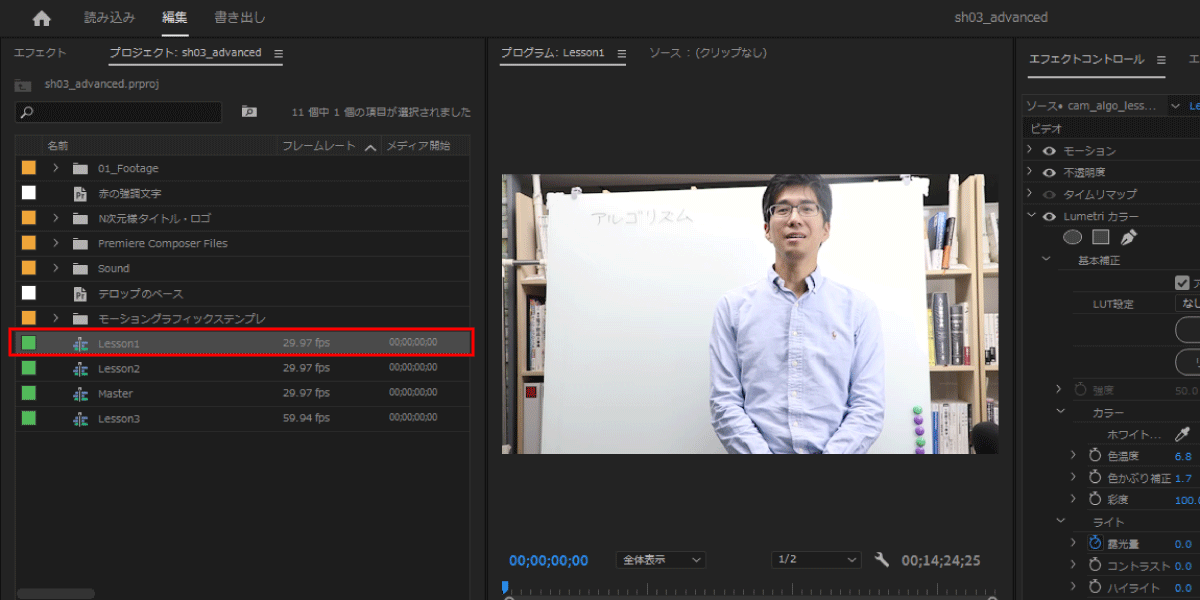This screenshot has height=600, width=1200.
Task: Click the project search input field
Action: [120, 112]
